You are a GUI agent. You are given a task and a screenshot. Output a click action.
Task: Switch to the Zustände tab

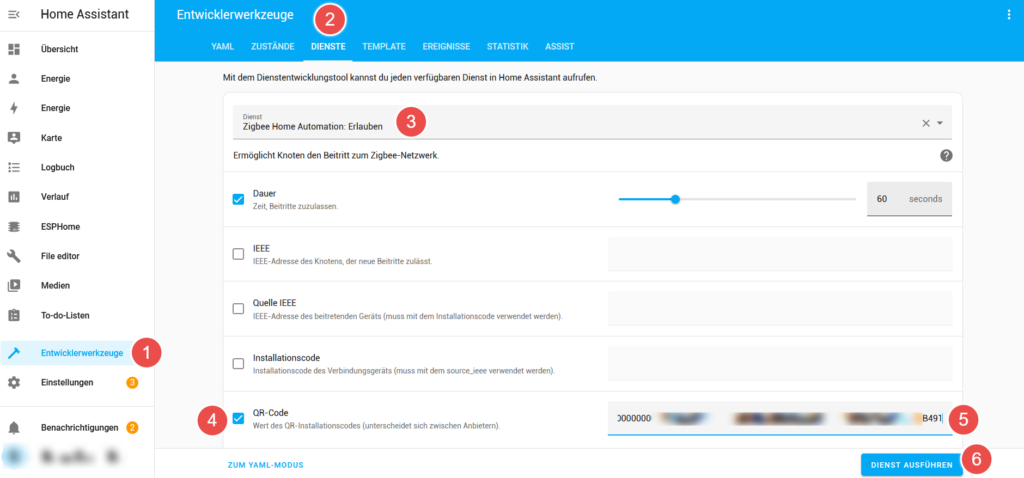pyautogui.click(x=272, y=46)
